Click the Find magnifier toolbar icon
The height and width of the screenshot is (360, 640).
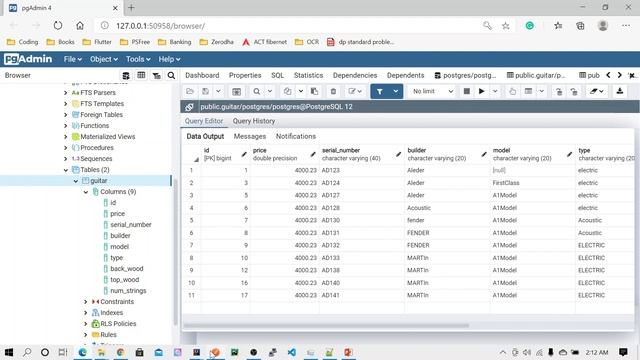(257, 91)
